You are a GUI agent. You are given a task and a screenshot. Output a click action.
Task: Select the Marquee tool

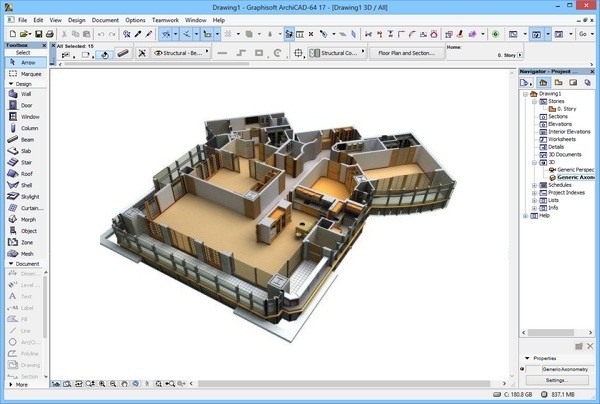25,74
